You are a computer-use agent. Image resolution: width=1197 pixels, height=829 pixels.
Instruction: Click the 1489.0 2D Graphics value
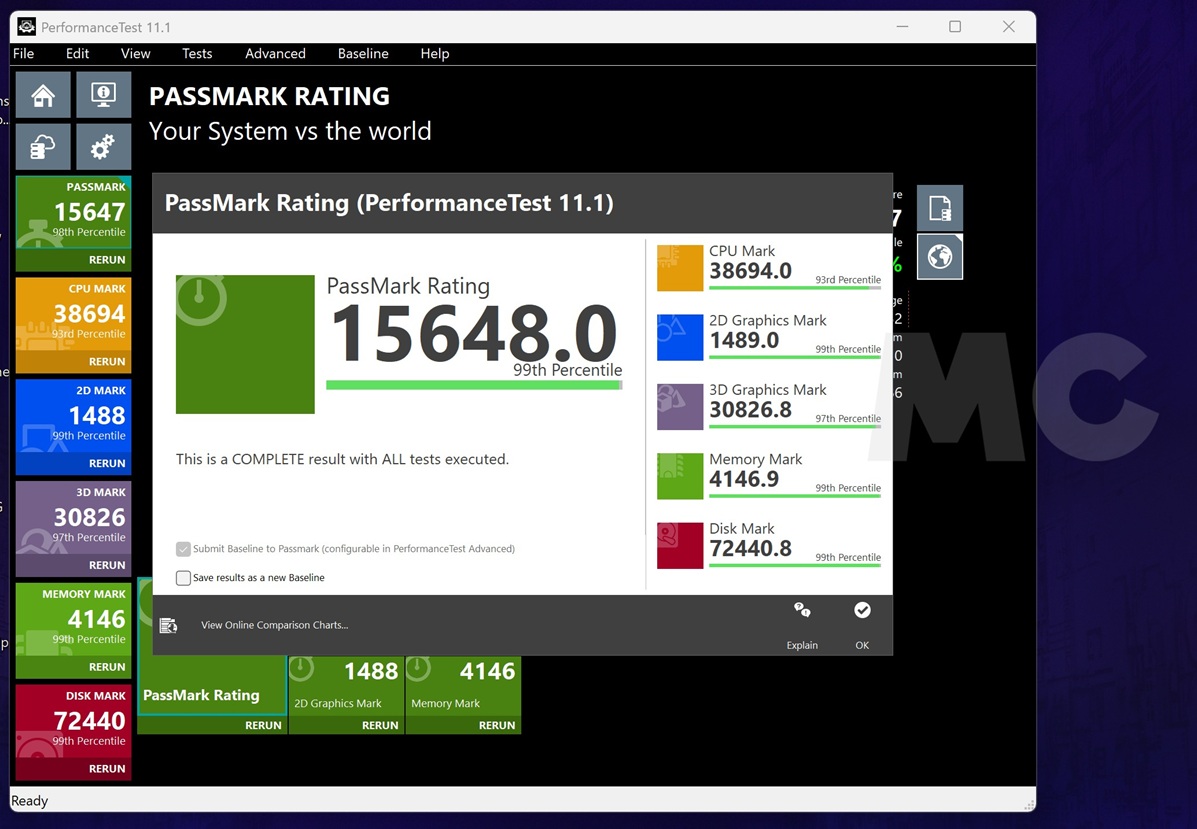[744, 340]
